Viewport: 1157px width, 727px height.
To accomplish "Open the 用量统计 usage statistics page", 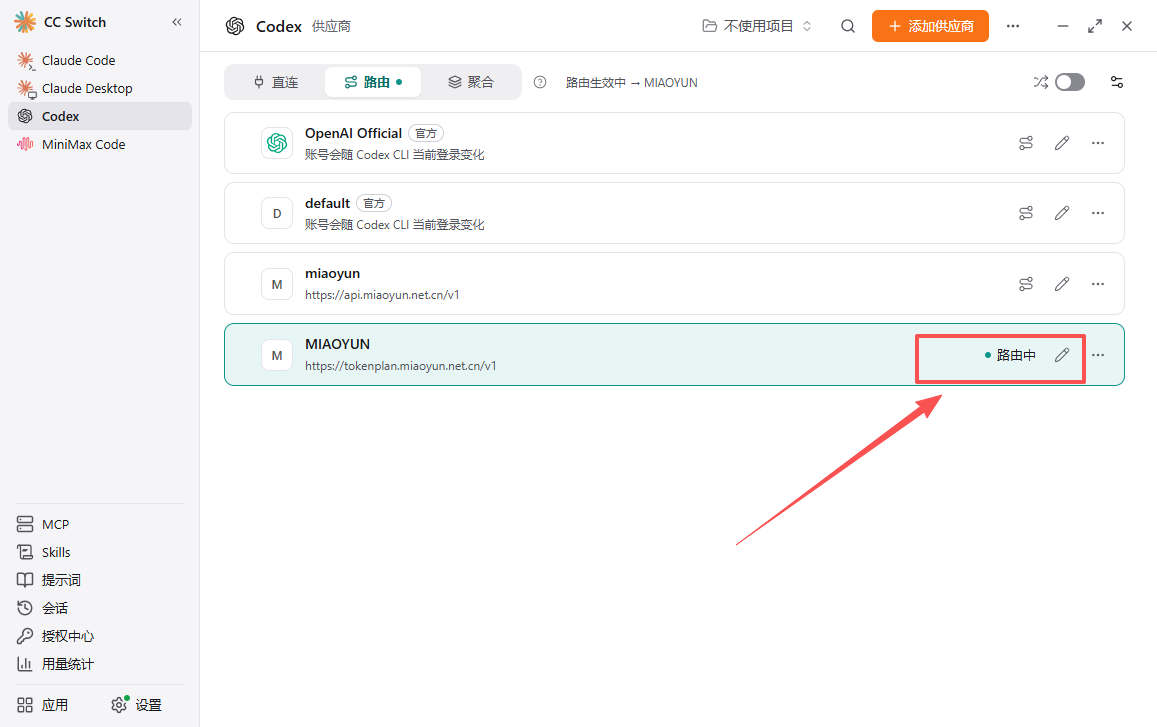I will pos(55,664).
